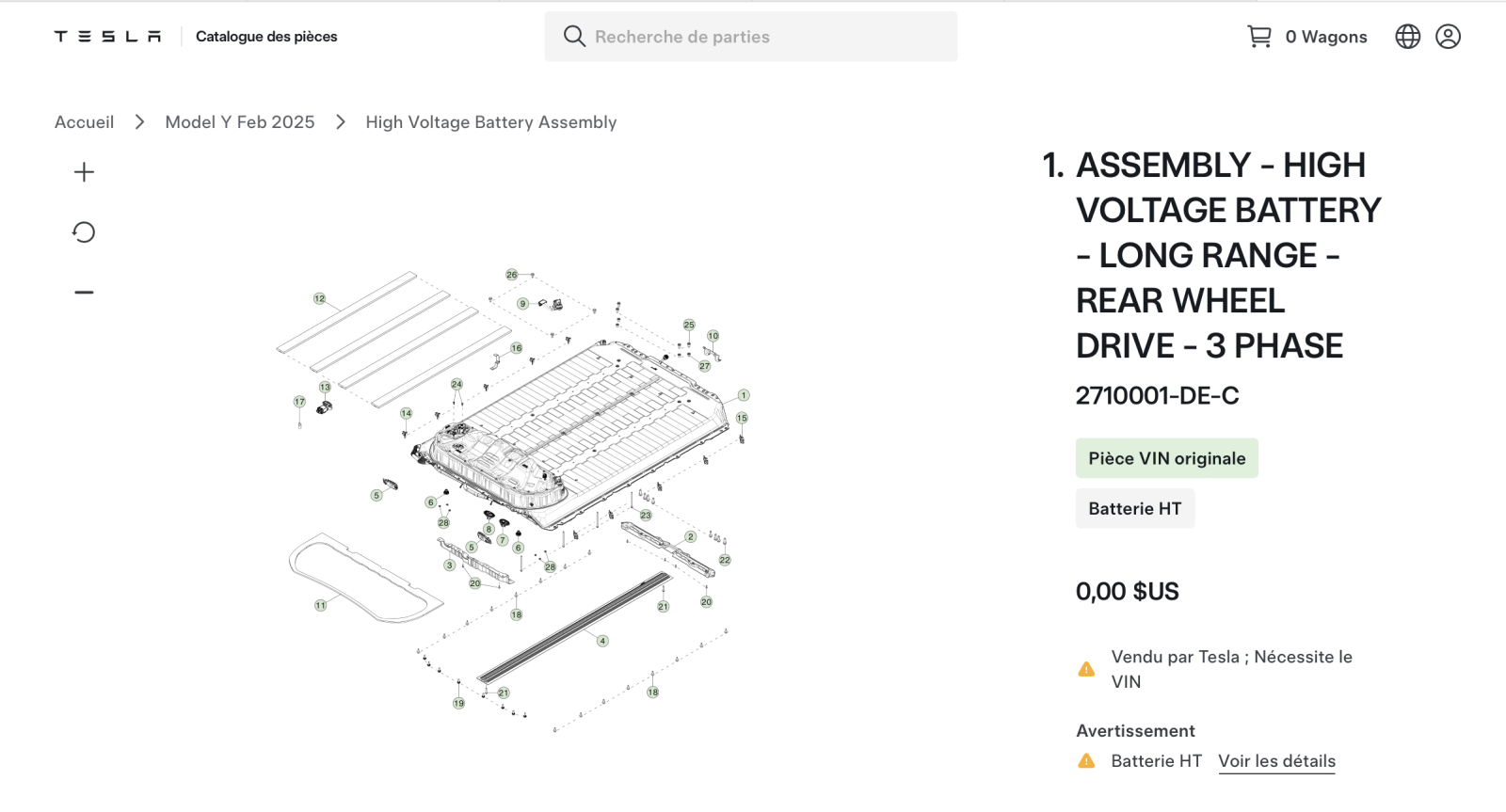The width and height of the screenshot is (1506, 812).
Task: Select diagram callout number 24
Action: 457,384
